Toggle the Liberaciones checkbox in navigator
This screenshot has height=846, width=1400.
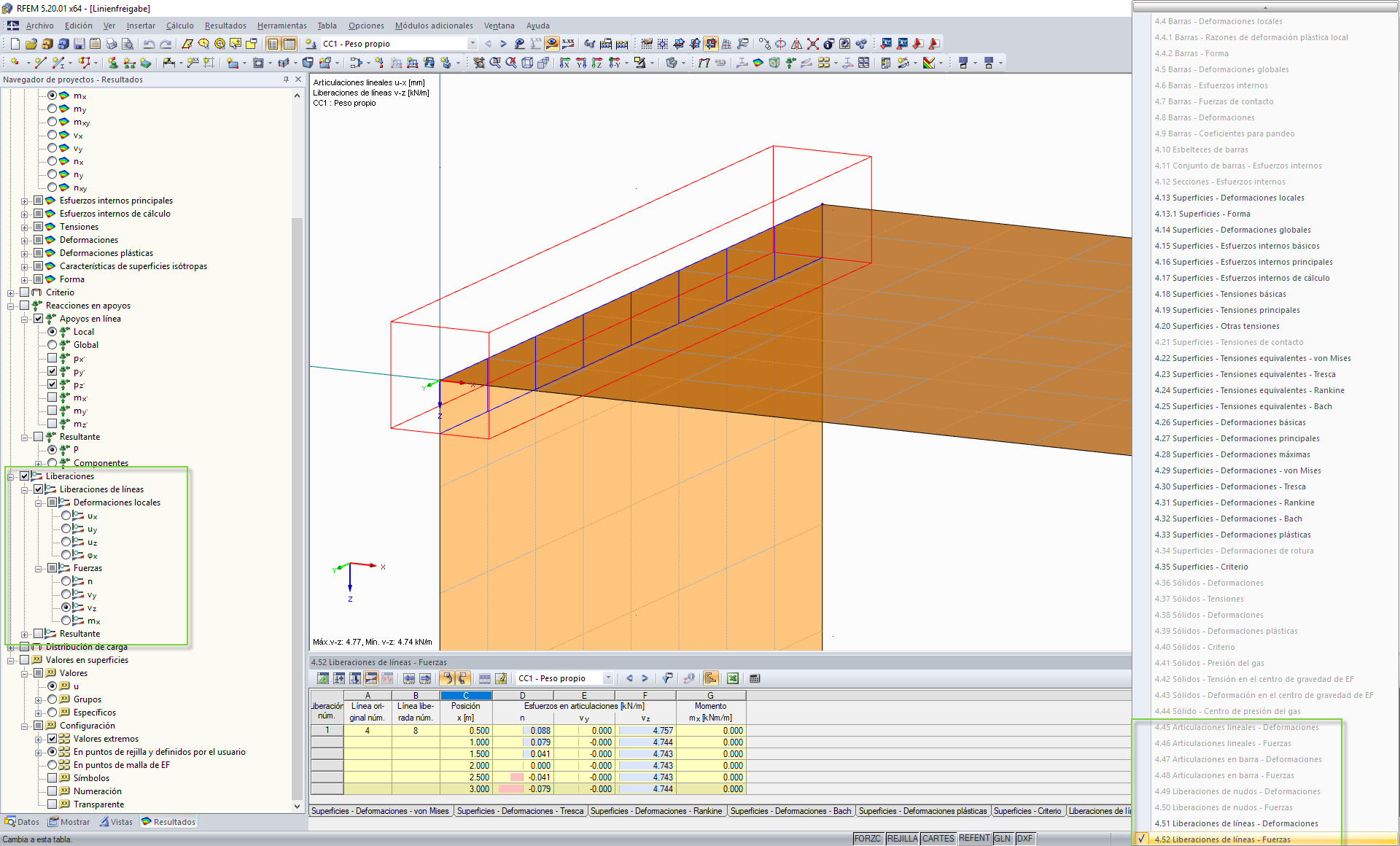[25, 476]
